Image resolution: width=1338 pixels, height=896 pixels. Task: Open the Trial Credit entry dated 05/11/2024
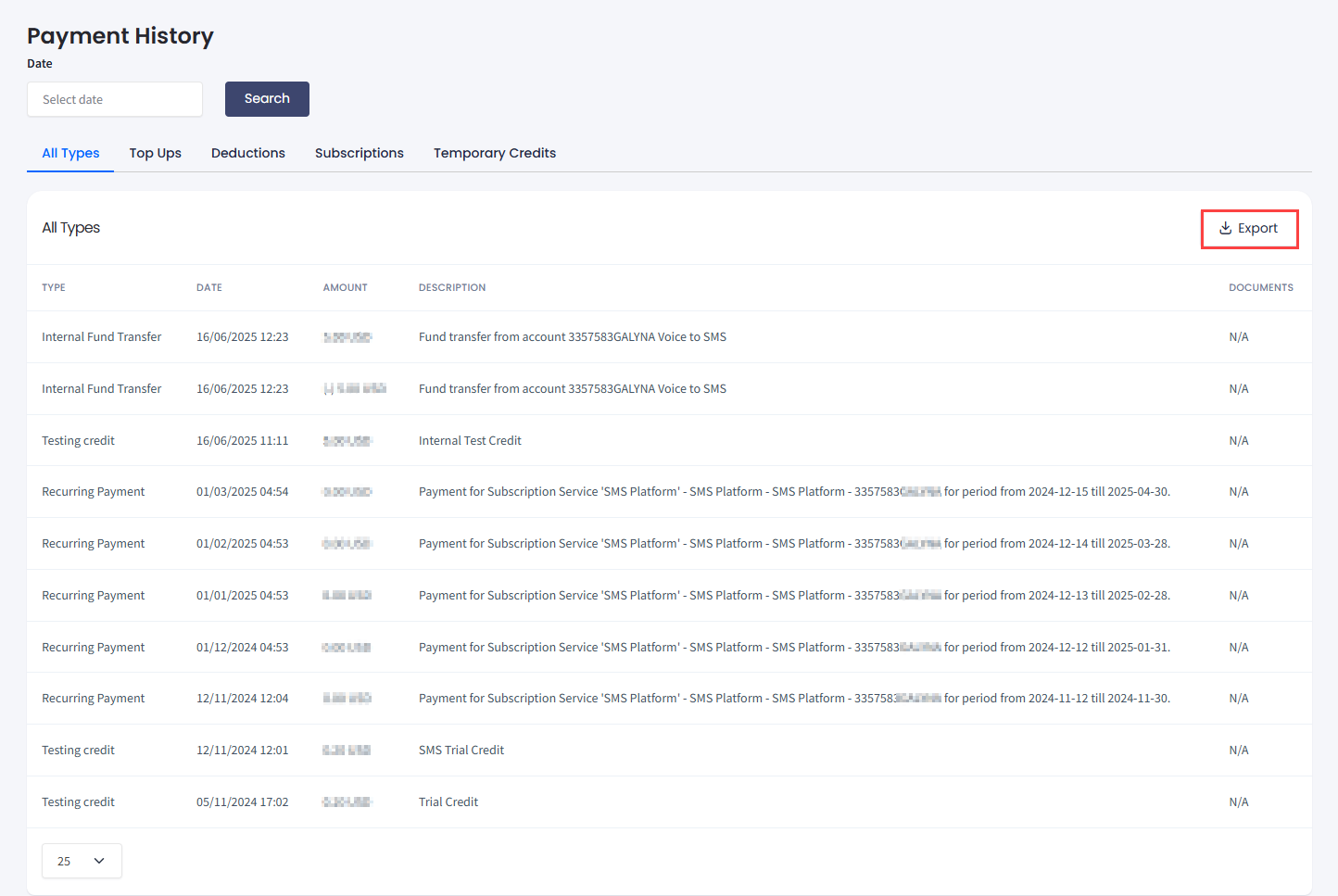point(448,801)
